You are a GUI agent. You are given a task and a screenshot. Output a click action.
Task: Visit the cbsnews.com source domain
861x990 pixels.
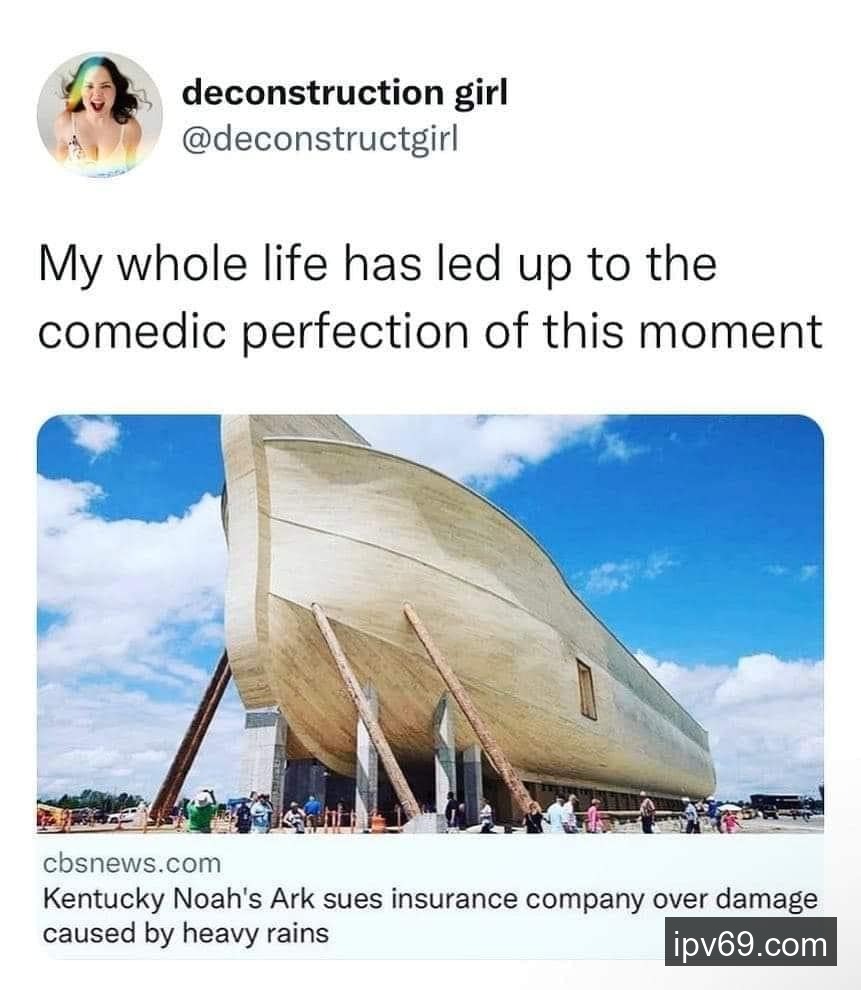tap(132, 863)
